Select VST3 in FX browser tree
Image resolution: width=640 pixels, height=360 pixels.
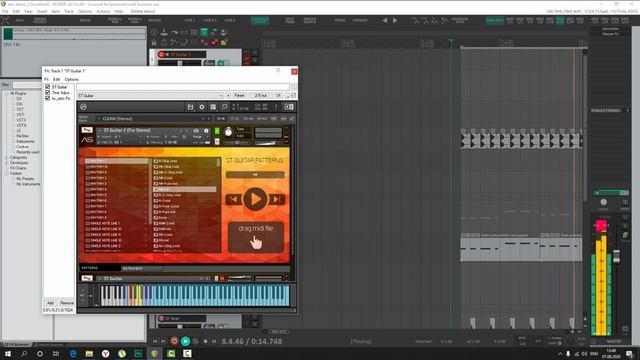pyautogui.click(x=20, y=120)
